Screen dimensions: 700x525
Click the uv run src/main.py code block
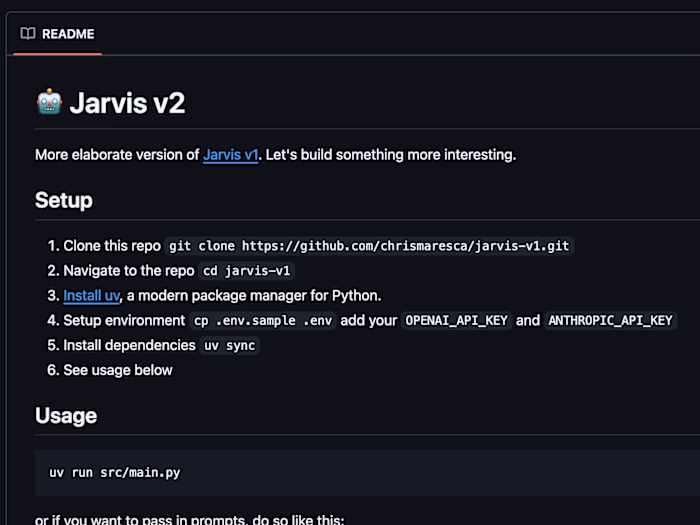tap(367, 473)
